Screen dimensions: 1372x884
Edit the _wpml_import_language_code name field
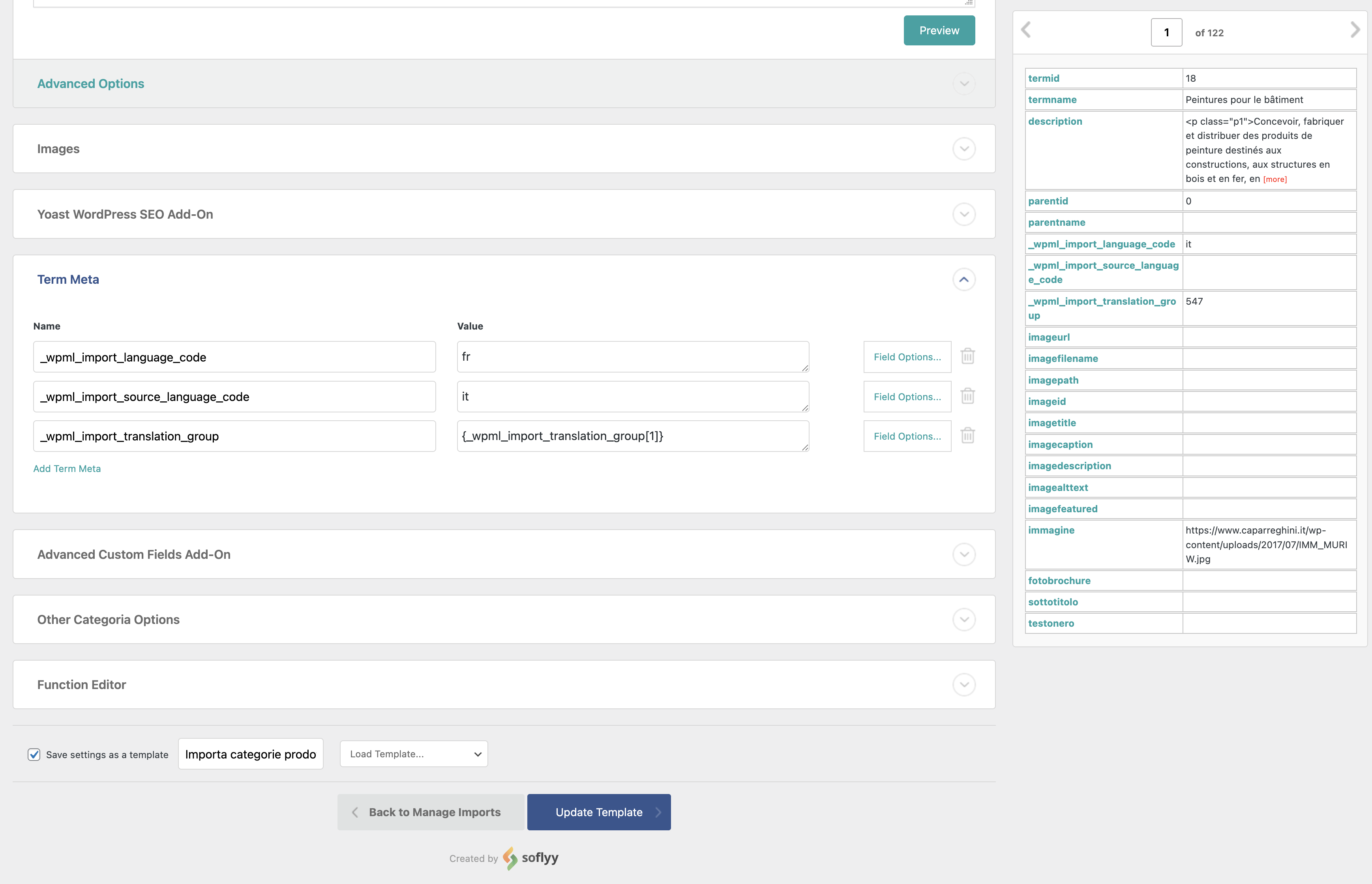click(234, 357)
